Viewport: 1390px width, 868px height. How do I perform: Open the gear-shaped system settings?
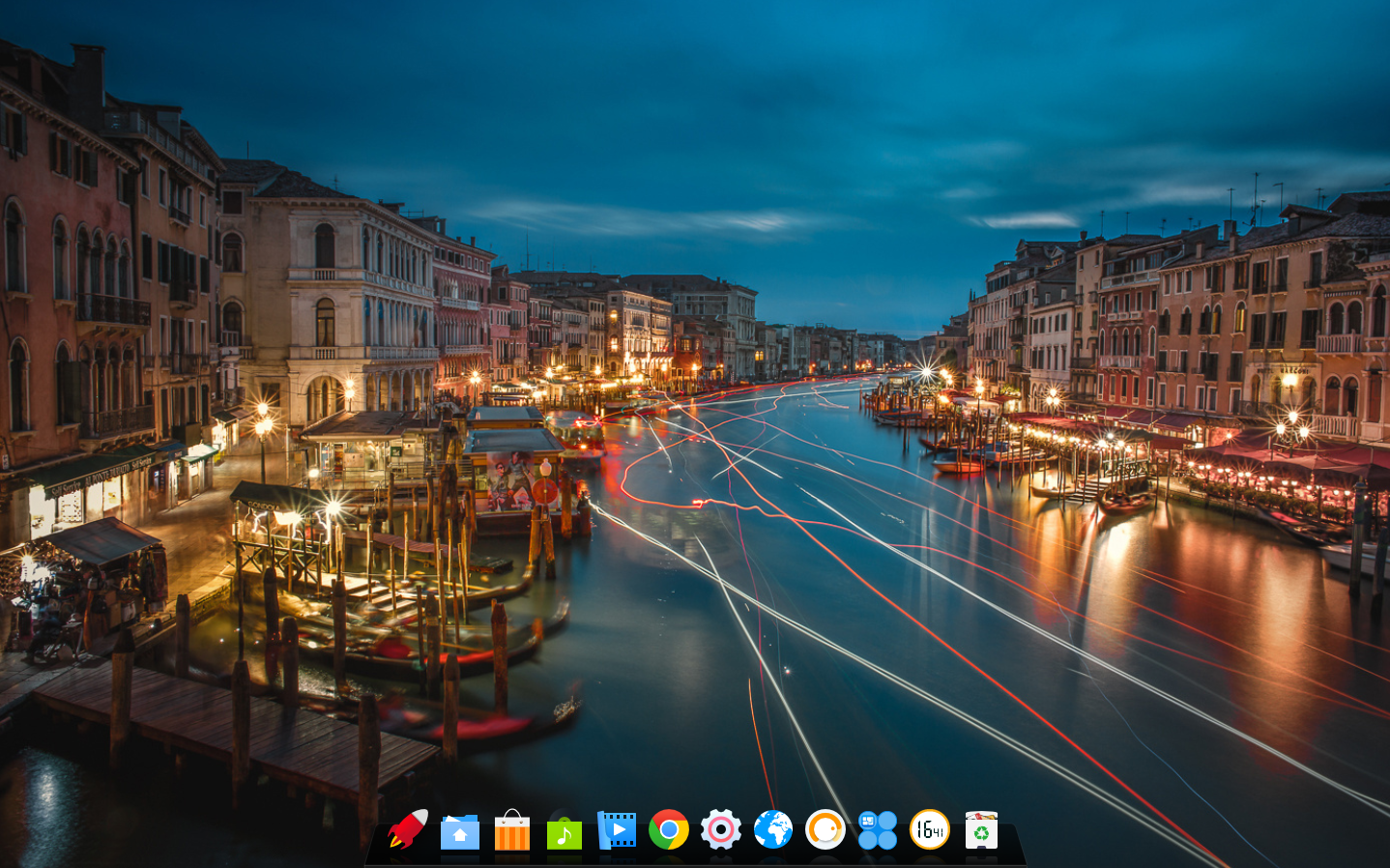point(721,829)
